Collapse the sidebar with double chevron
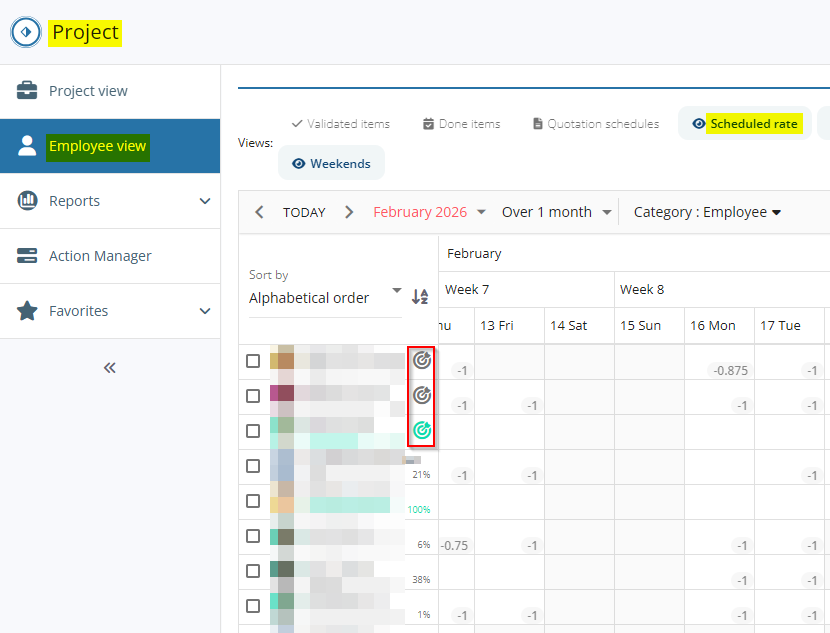The width and height of the screenshot is (830, 633). [x=110, y=368]
